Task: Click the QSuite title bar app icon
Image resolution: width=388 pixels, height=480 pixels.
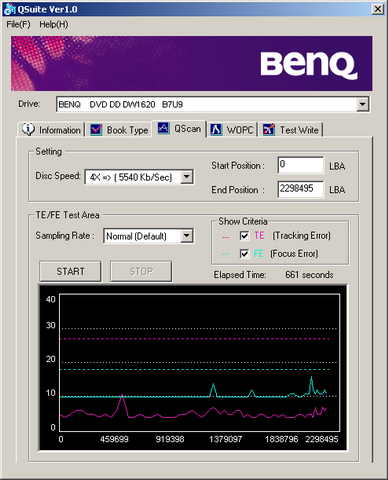Action: 9,9
